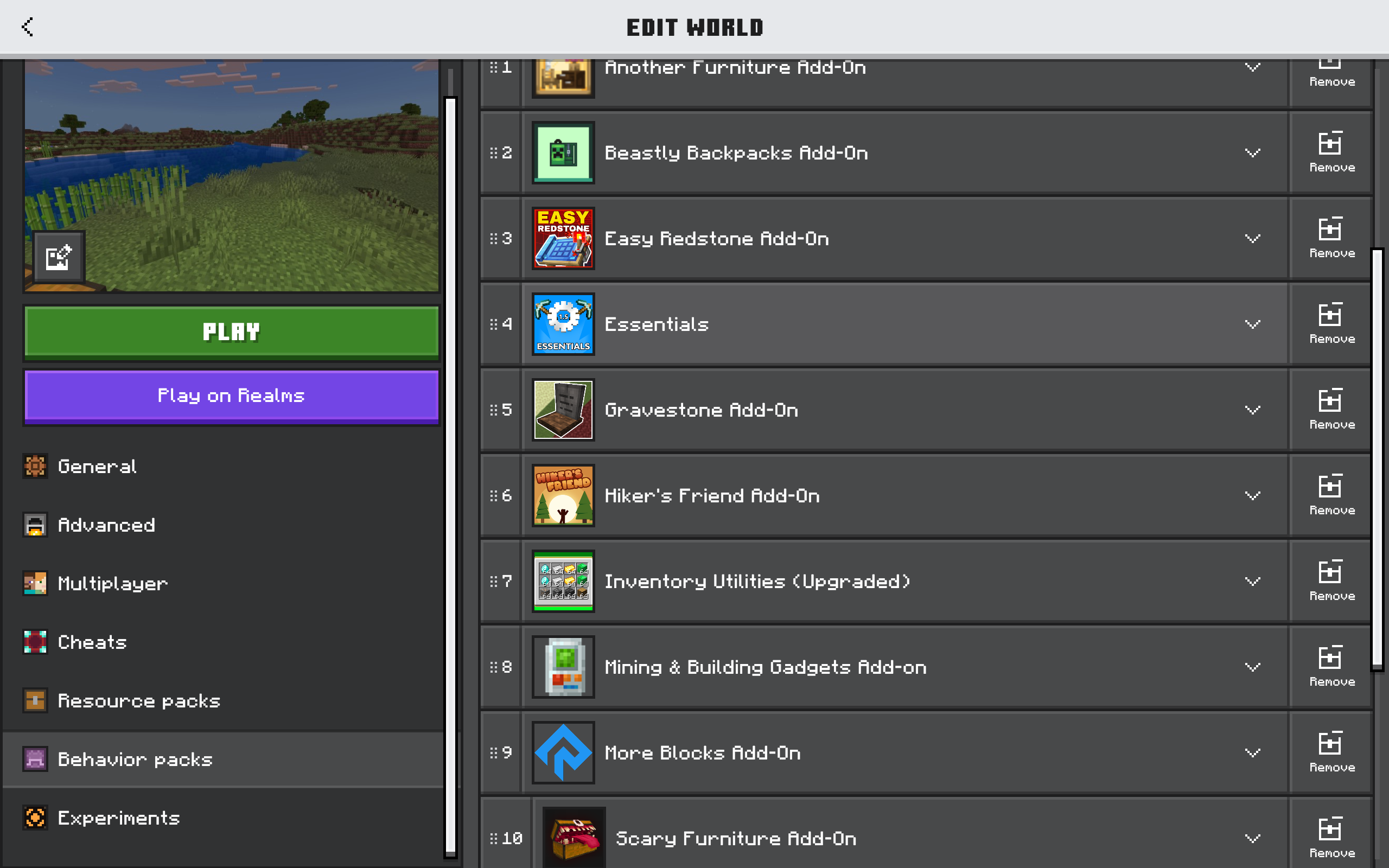Expand the Inventory Utilities (Upgraded) details
The width and height of the screenshot is (1389, 868).
[1252, 581]
